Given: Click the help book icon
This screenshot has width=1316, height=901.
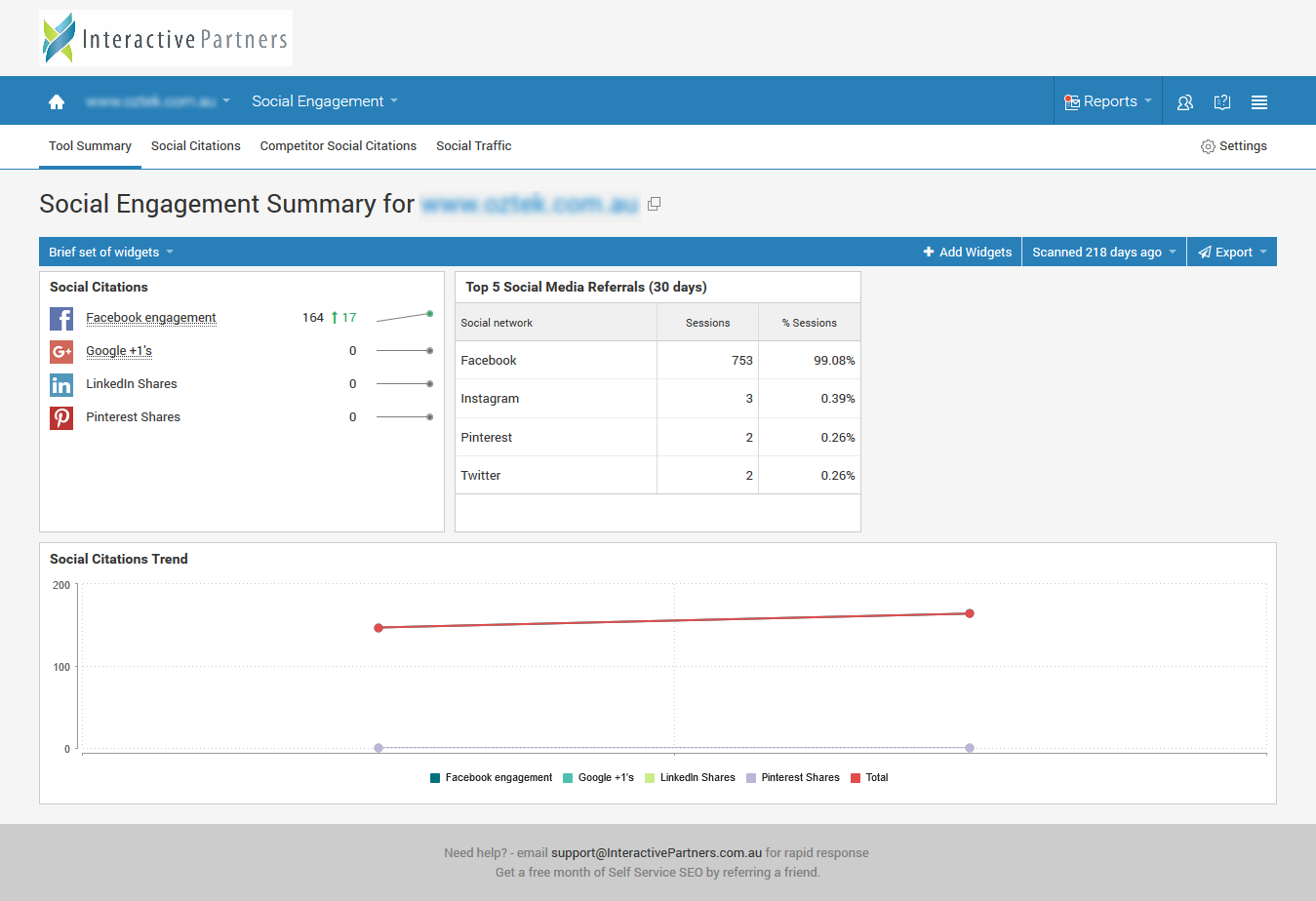Looking at the screenshot, I should click(x=1222, y=101).
